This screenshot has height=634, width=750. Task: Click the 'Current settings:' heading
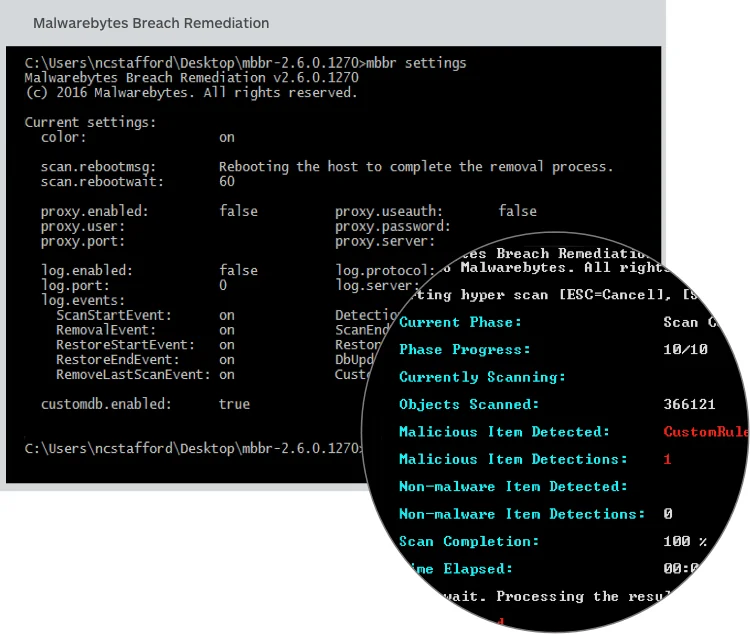pyautogui.click(x=90, y=122)
